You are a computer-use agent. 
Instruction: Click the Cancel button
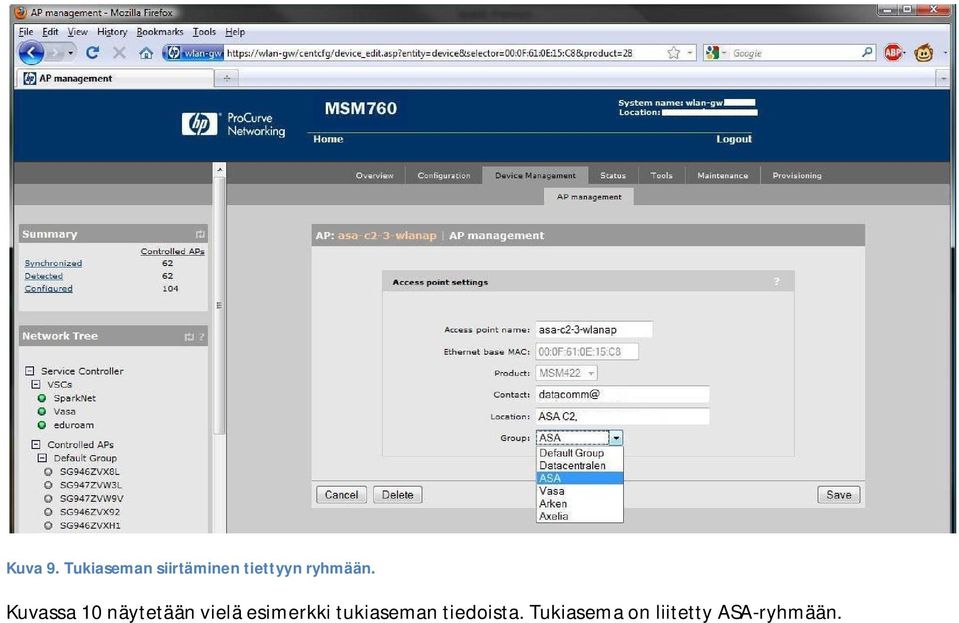click(x=341, y=495)
